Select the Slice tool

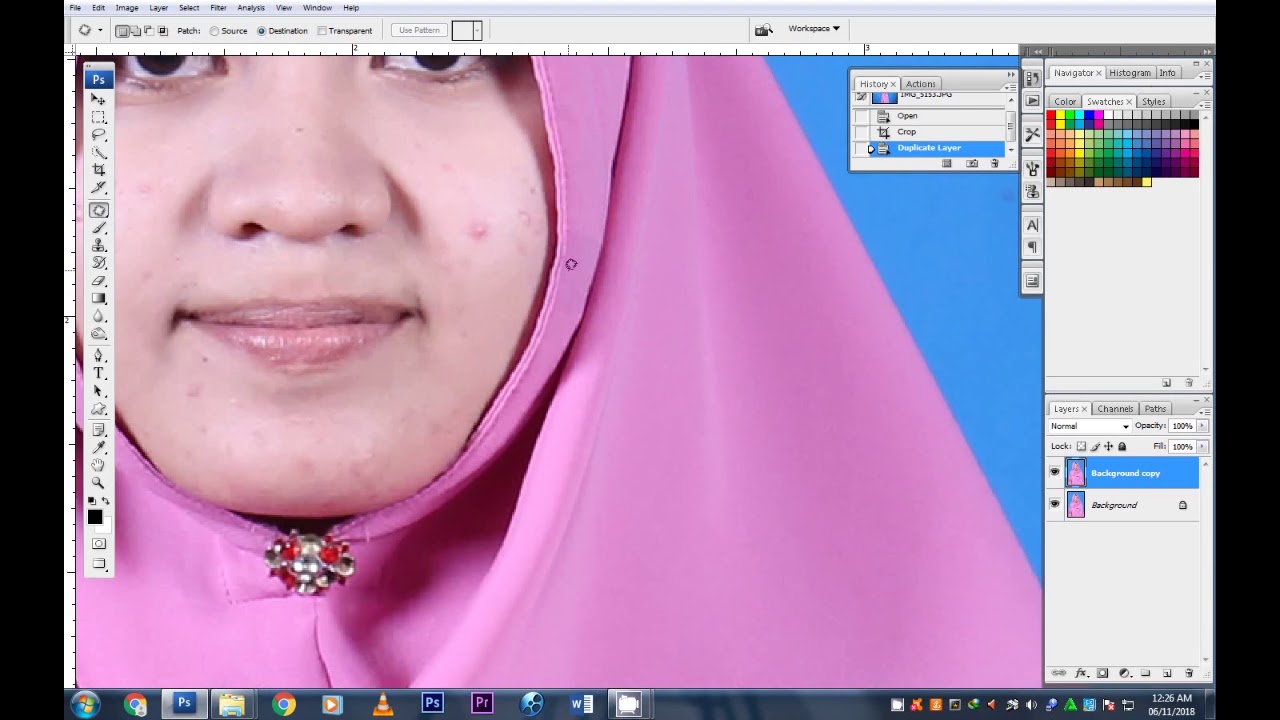(x=98, y=188)
